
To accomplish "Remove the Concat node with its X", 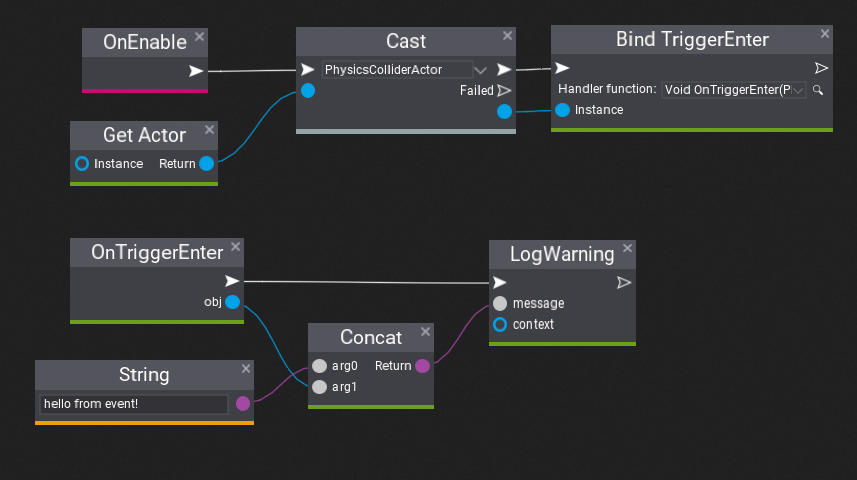I will 425,332.
